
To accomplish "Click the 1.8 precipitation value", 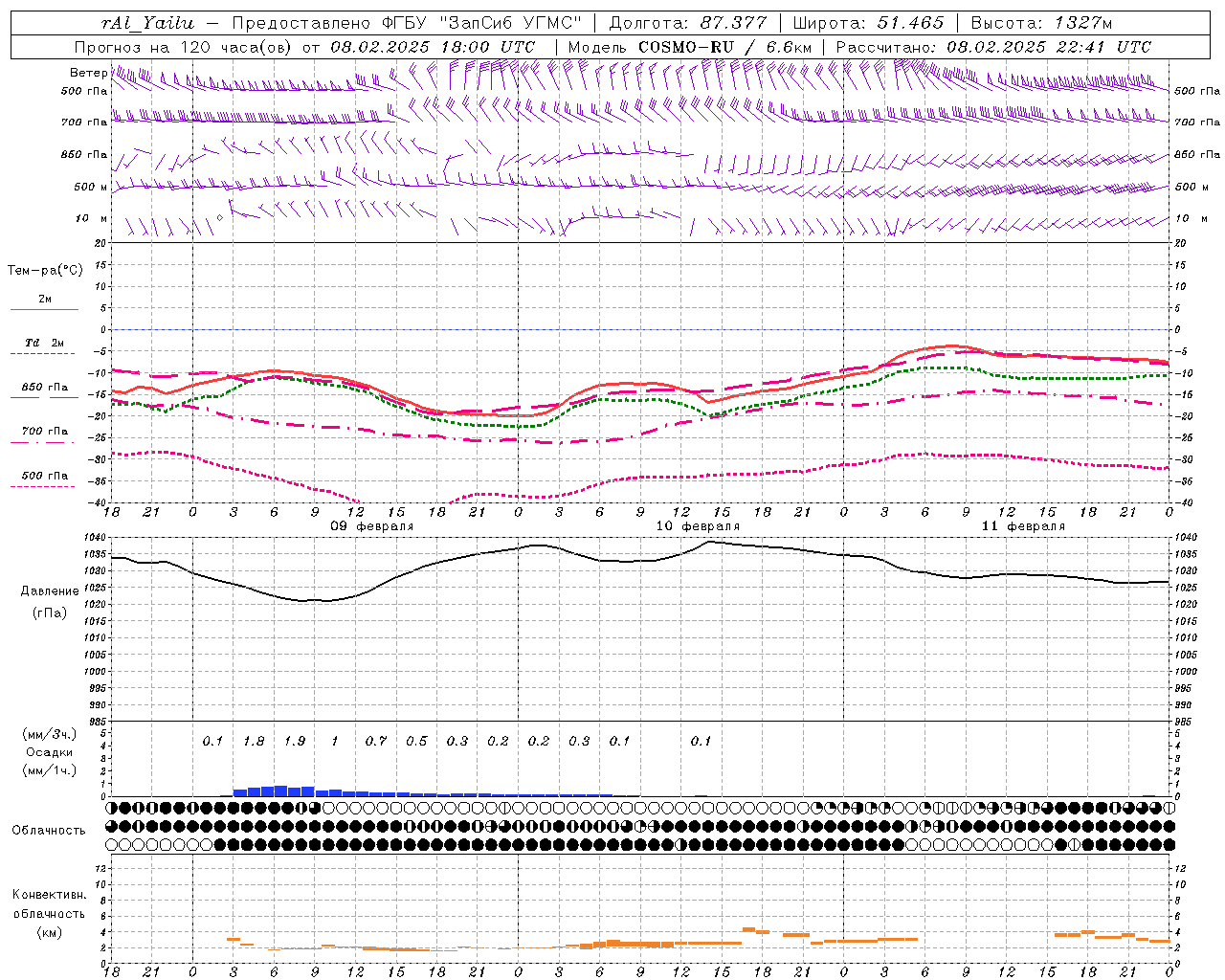I will [254, 741].
